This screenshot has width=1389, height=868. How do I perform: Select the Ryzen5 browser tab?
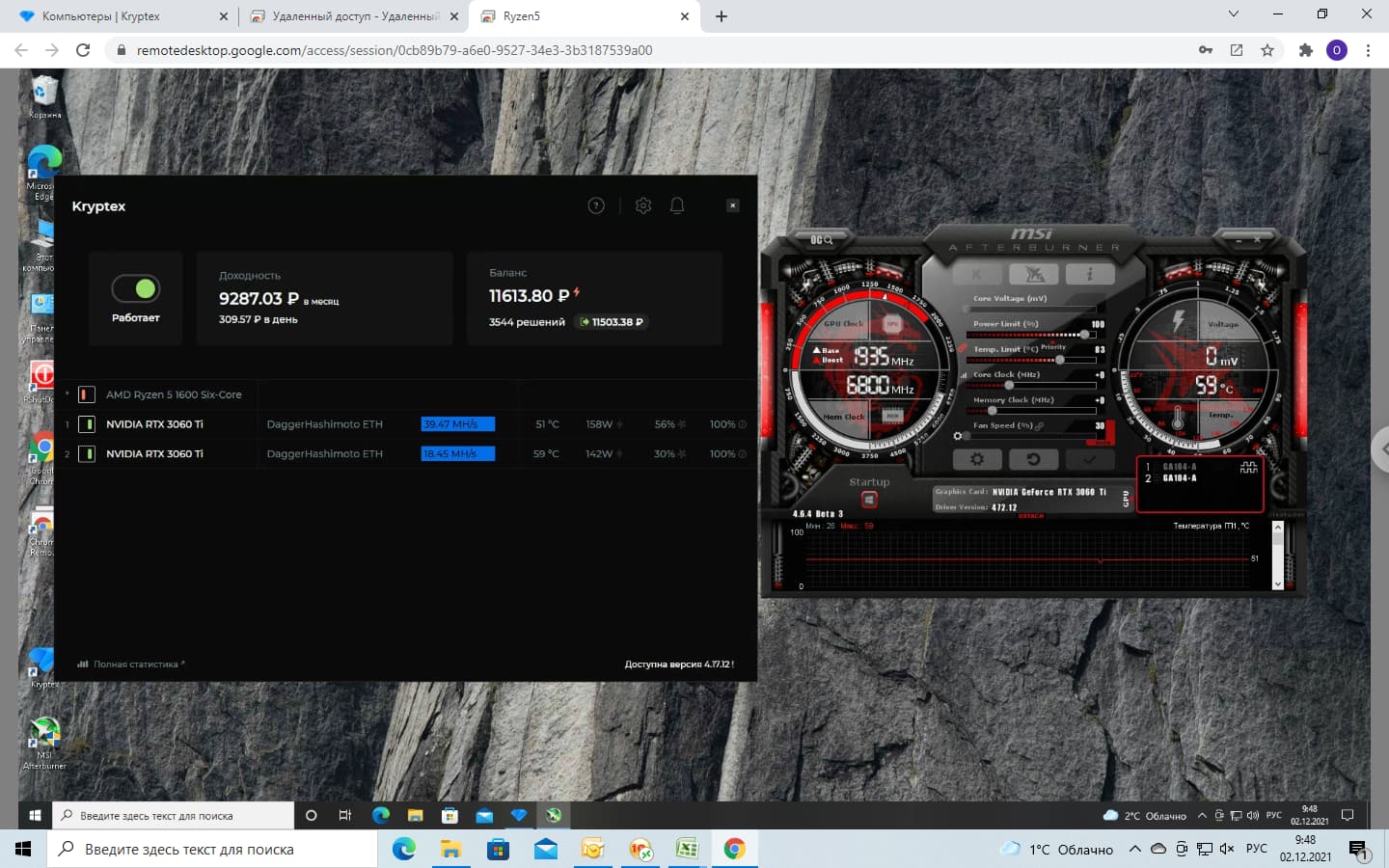(584, 16)
